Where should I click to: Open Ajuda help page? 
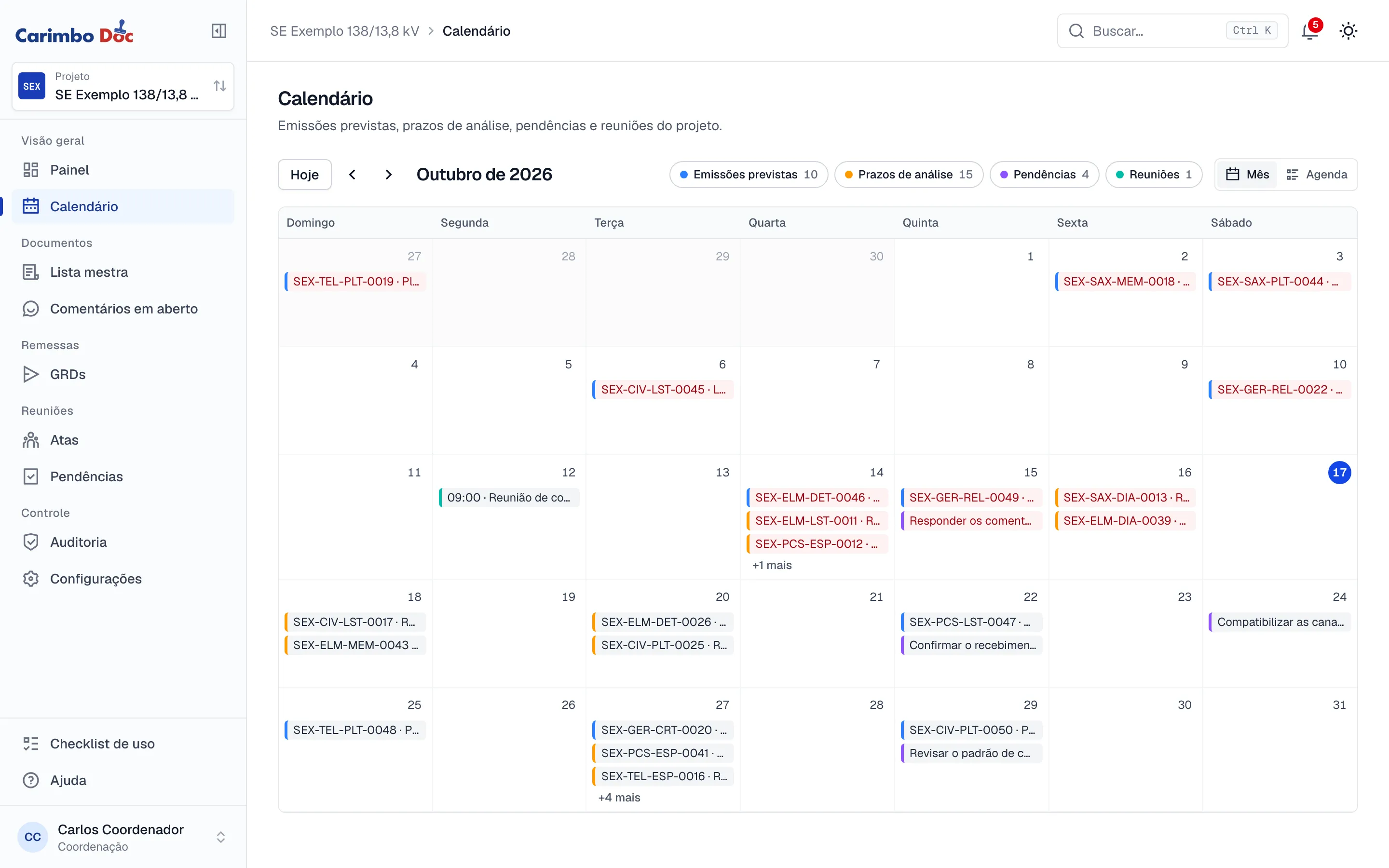click(x=123, y=780)
